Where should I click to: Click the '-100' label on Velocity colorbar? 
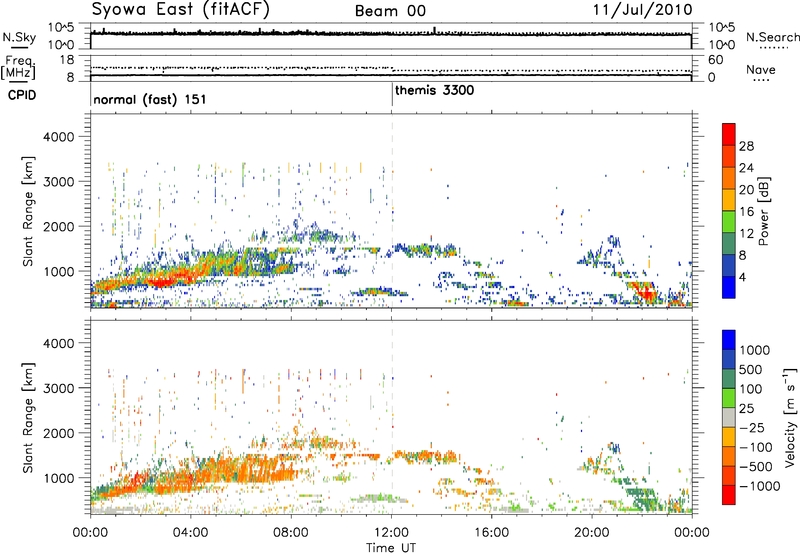click(755, 447)
